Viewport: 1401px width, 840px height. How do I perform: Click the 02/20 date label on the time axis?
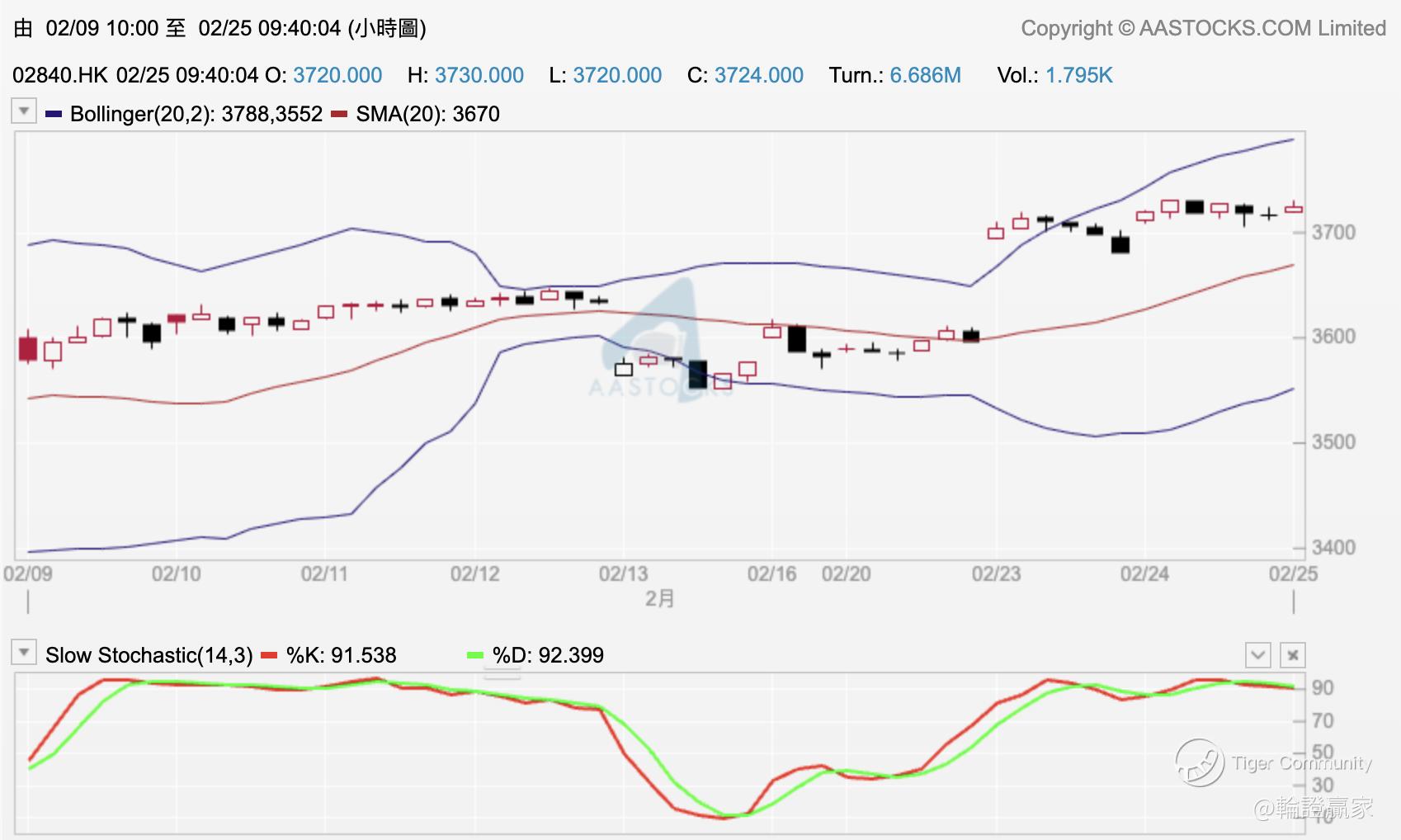(x=847, y=573)
